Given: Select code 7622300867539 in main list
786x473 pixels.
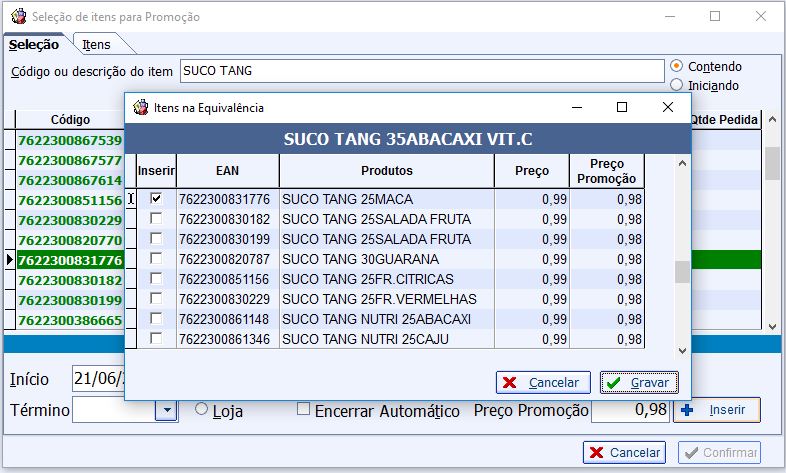Looking at the screenshot, I should 70,140.
